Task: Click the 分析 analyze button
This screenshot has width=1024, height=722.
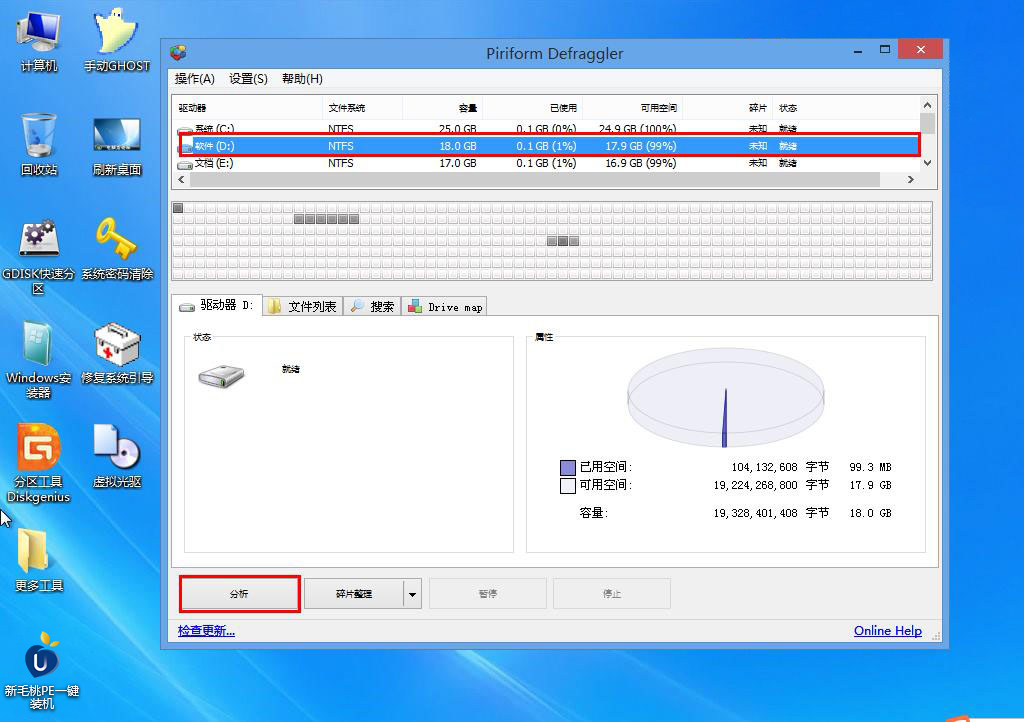Action: [240, 594]
